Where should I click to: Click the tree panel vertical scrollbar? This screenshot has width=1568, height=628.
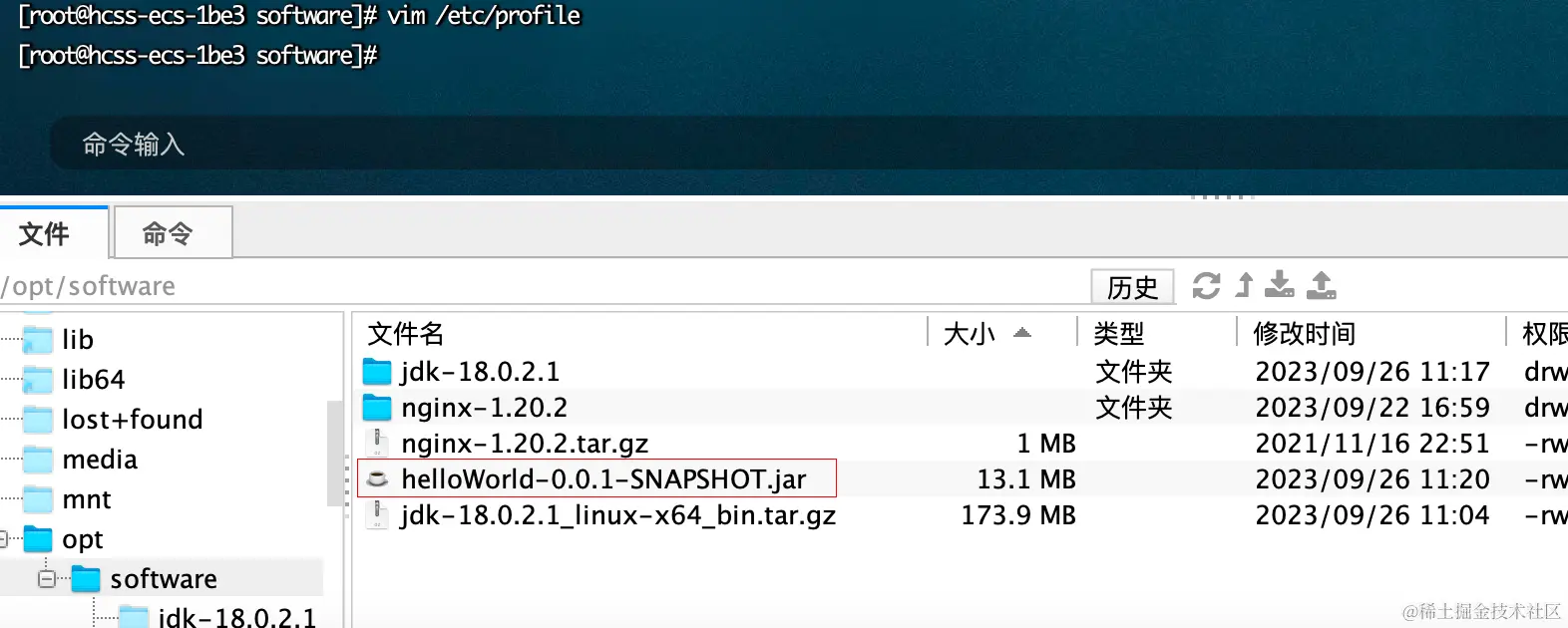click(x=334, y=454)
